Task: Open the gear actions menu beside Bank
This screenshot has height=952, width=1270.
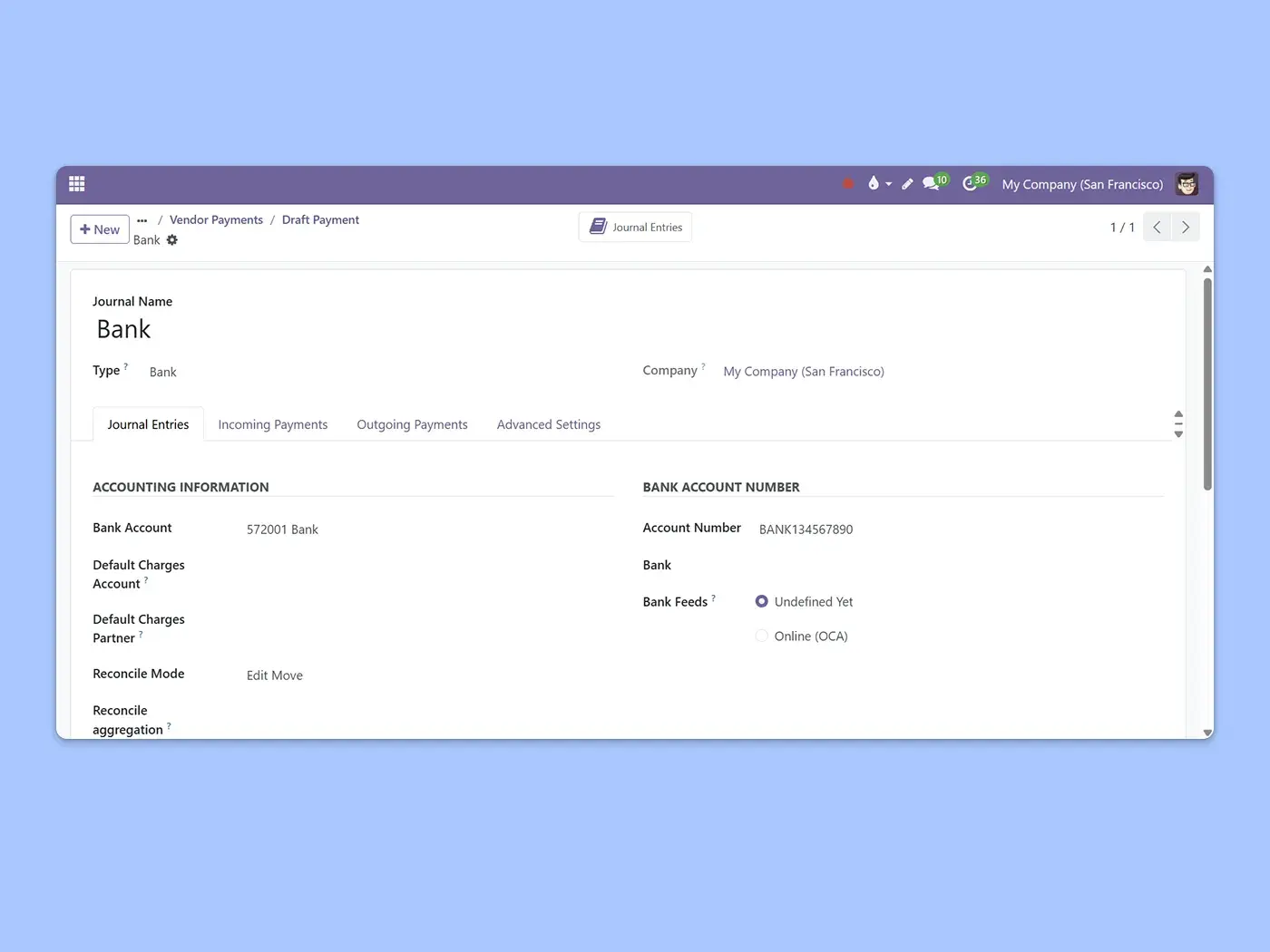Action: click(x=172, y=240)
